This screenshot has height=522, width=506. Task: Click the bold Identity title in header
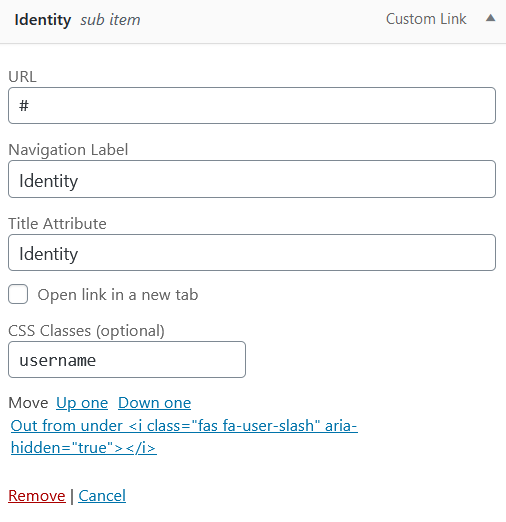coord(43,20)
